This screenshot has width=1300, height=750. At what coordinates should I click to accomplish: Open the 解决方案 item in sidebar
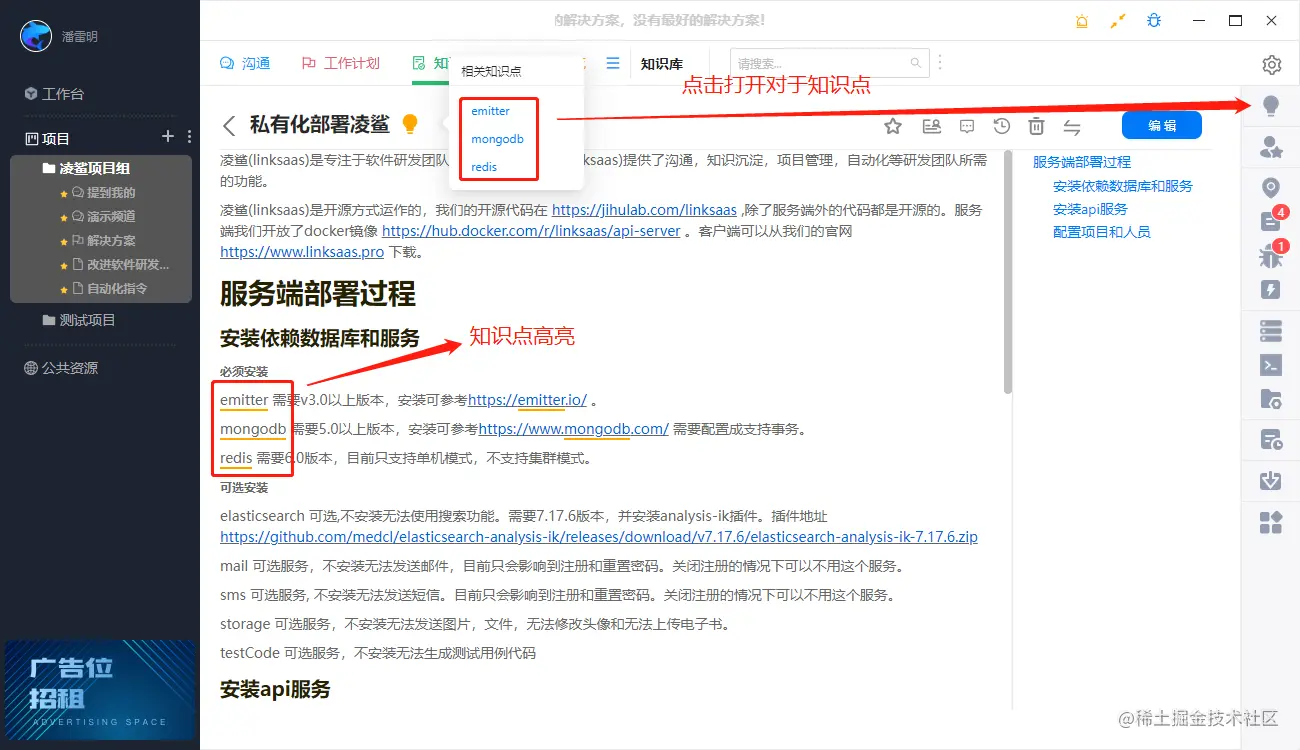[x=104, y=241]
